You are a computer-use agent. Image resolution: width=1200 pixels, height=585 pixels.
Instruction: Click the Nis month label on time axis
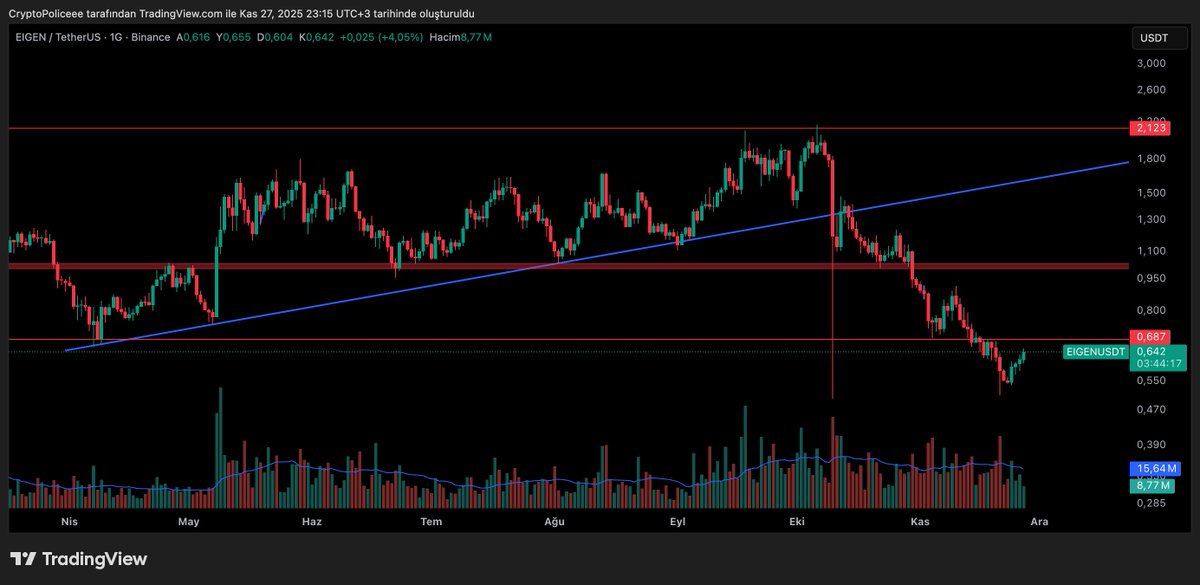69,522
